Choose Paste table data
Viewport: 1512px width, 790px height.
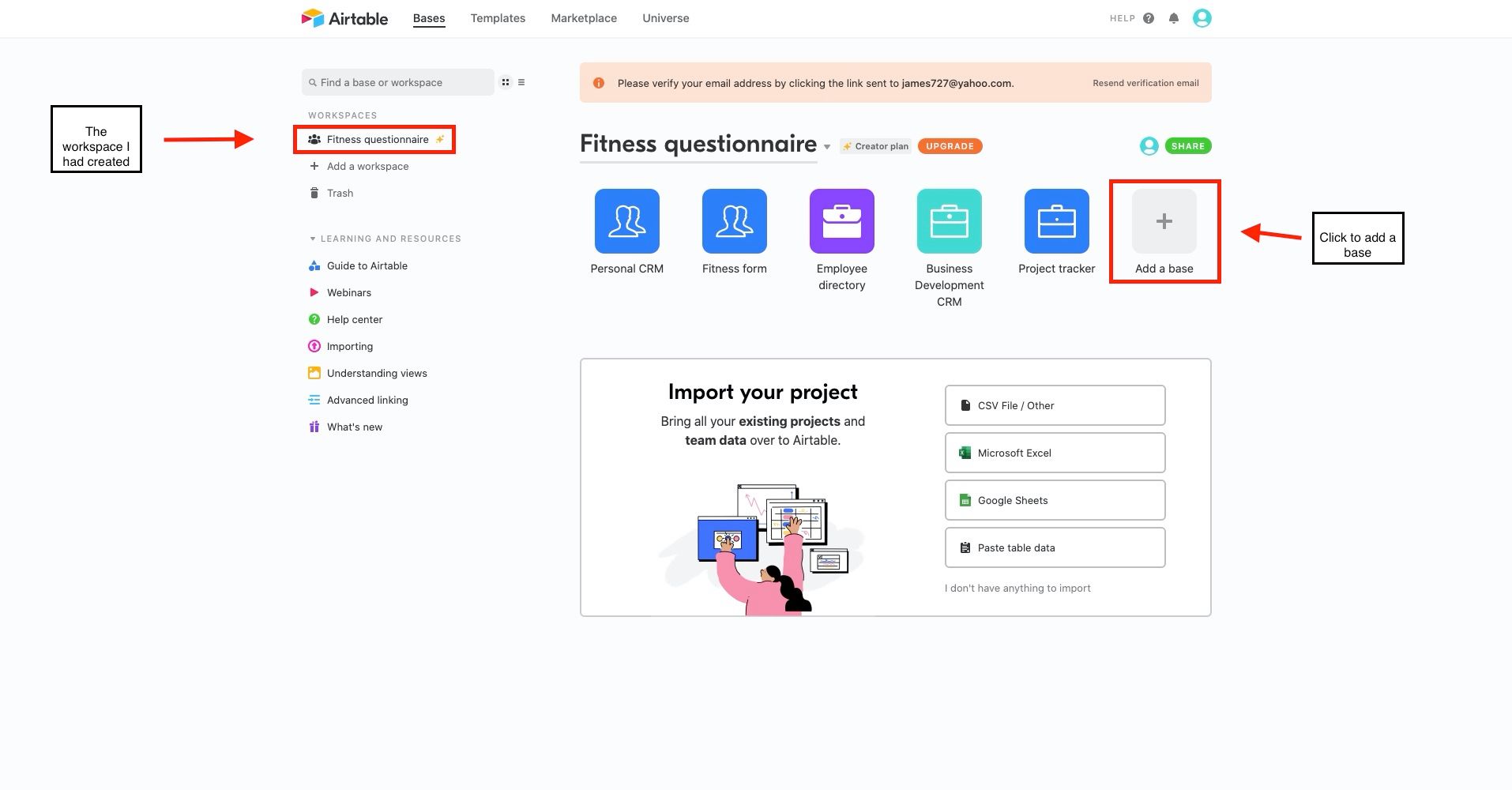(x=1055, y=547)
